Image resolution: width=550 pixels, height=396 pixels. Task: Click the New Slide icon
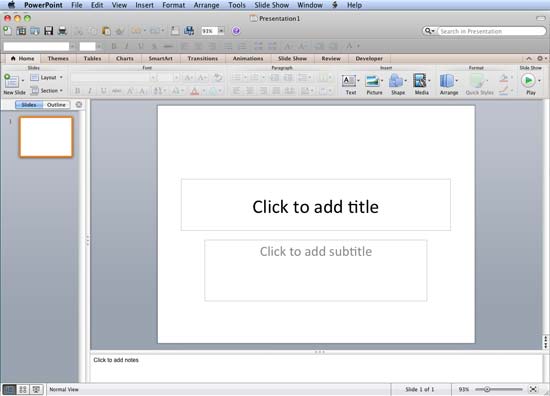click(11, 81)
